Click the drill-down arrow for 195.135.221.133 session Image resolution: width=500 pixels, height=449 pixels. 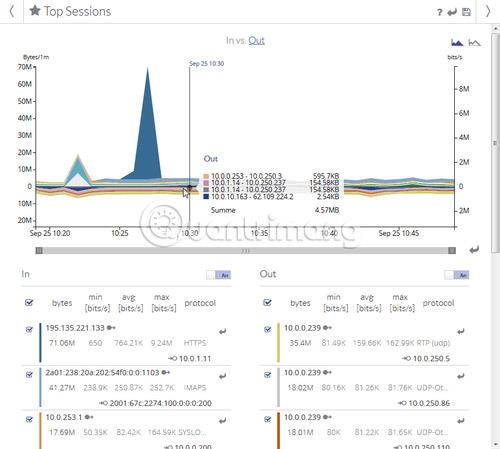[x=222, y=331]
